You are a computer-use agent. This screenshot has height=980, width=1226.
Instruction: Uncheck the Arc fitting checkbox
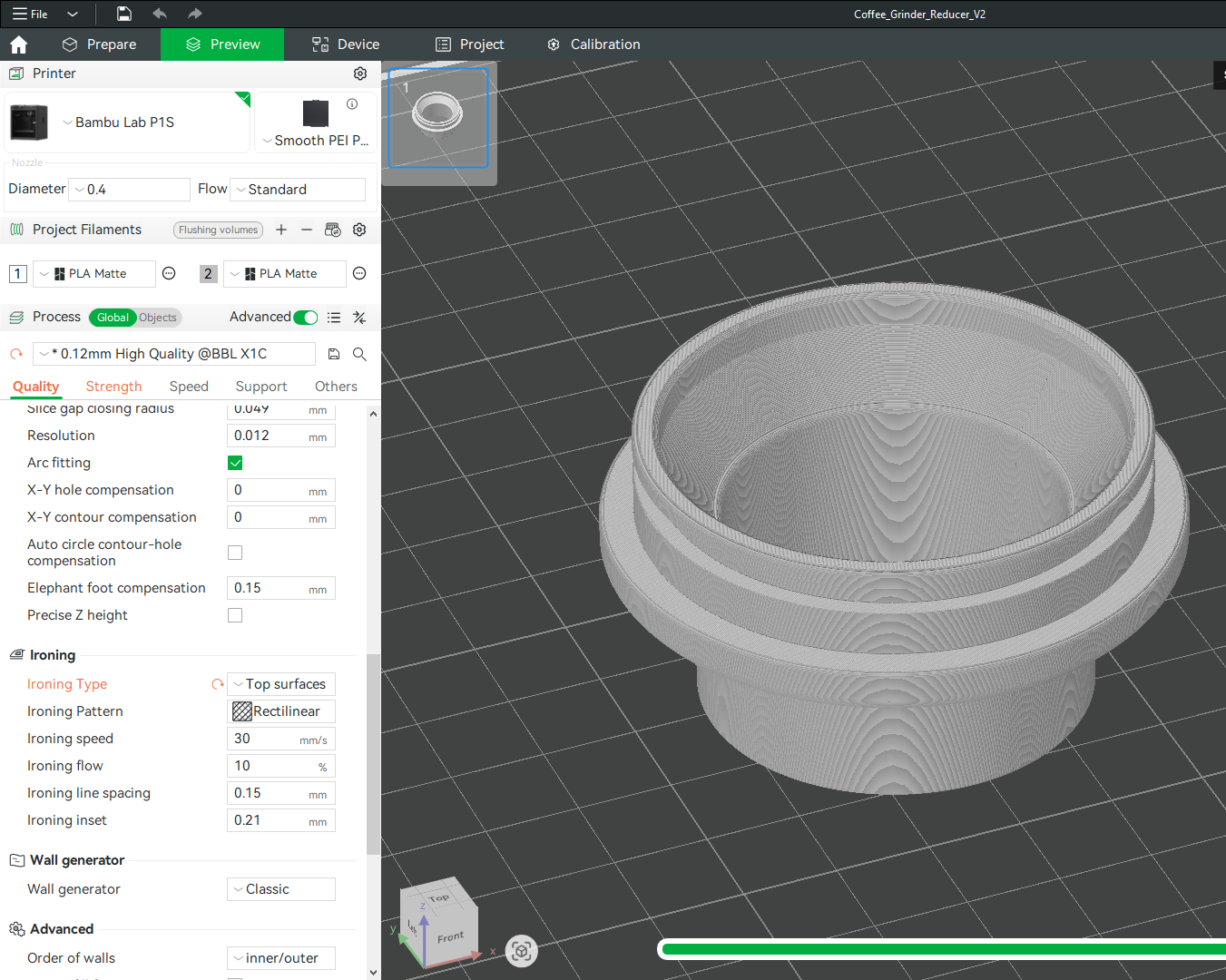coord(235,463)
